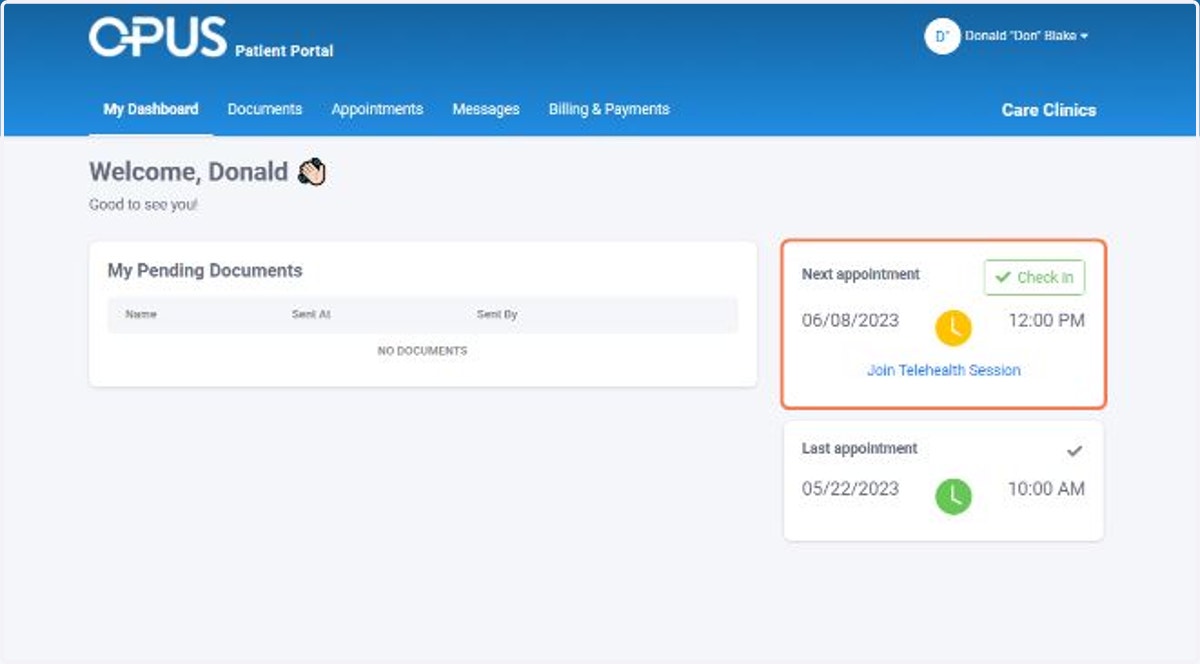Select the Billing & Payments tab

tap(609, 109)
